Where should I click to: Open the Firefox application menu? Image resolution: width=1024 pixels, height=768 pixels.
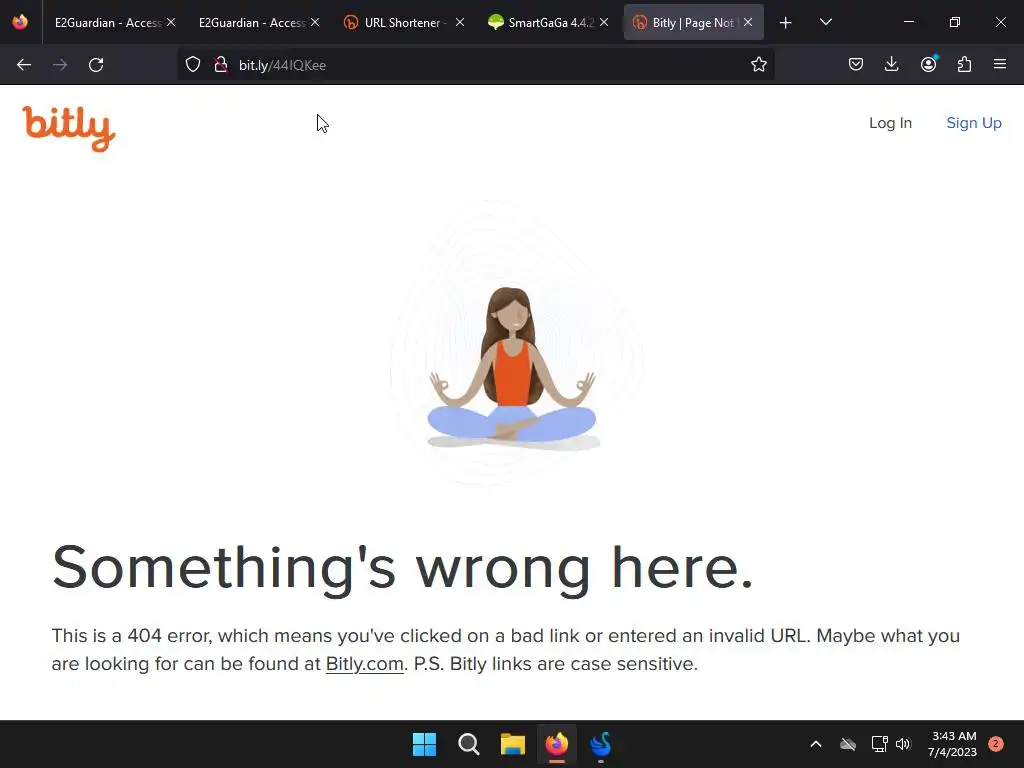[1000, 65]
